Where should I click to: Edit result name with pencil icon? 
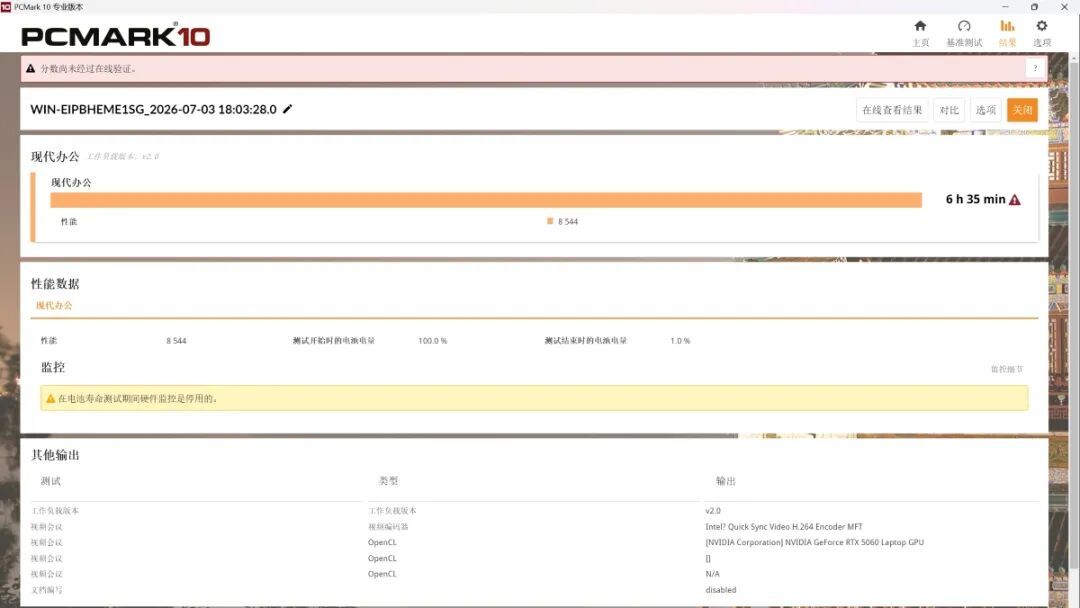pyautogui.click(x=288, y=109)
